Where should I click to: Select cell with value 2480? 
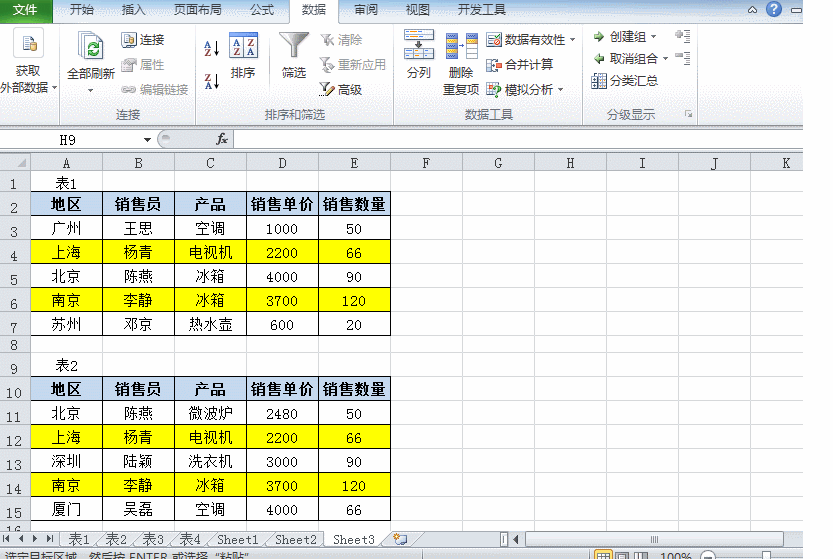[x=282, y=413]
